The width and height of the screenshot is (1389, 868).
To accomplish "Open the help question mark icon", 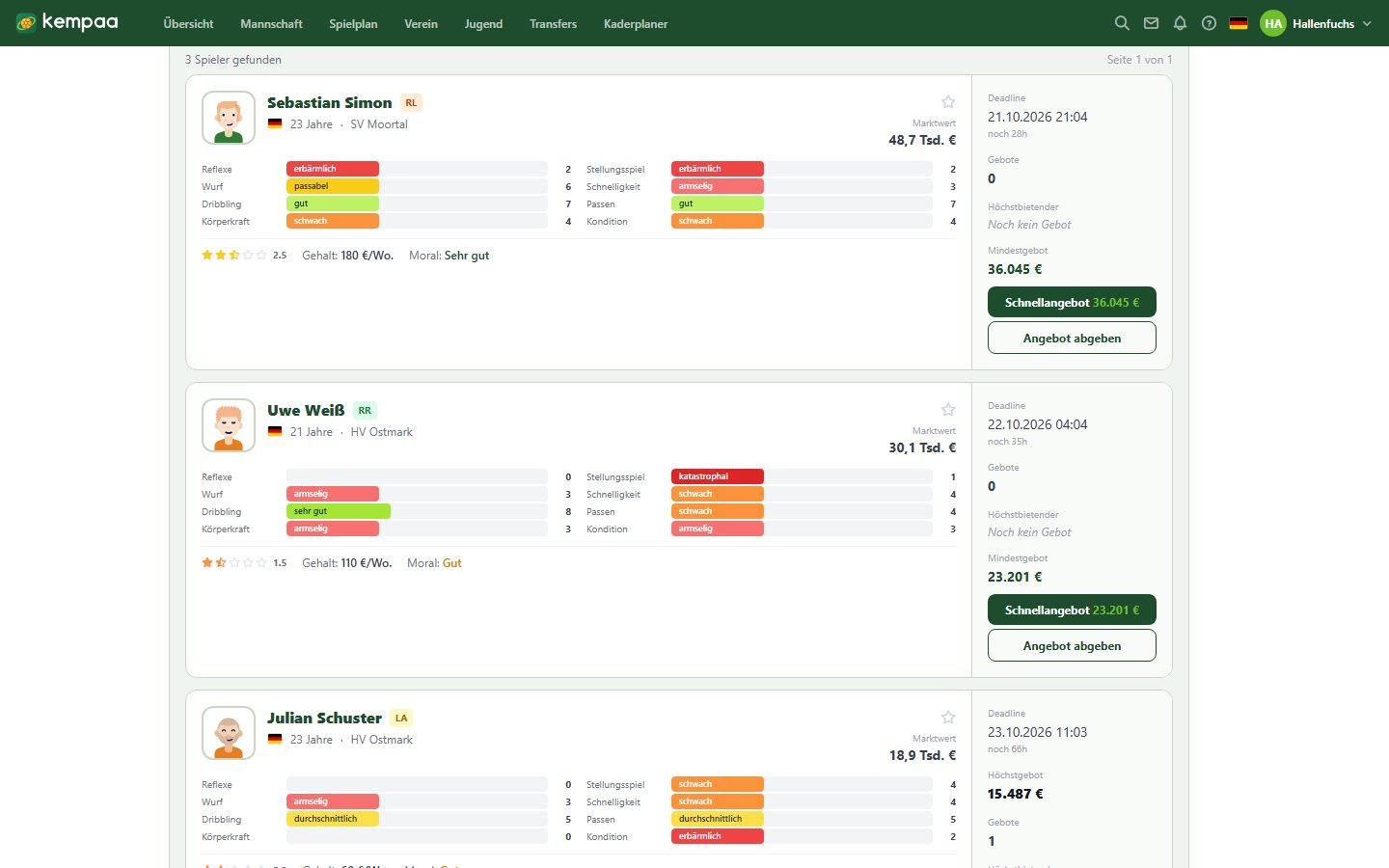I will (1209, 23).
